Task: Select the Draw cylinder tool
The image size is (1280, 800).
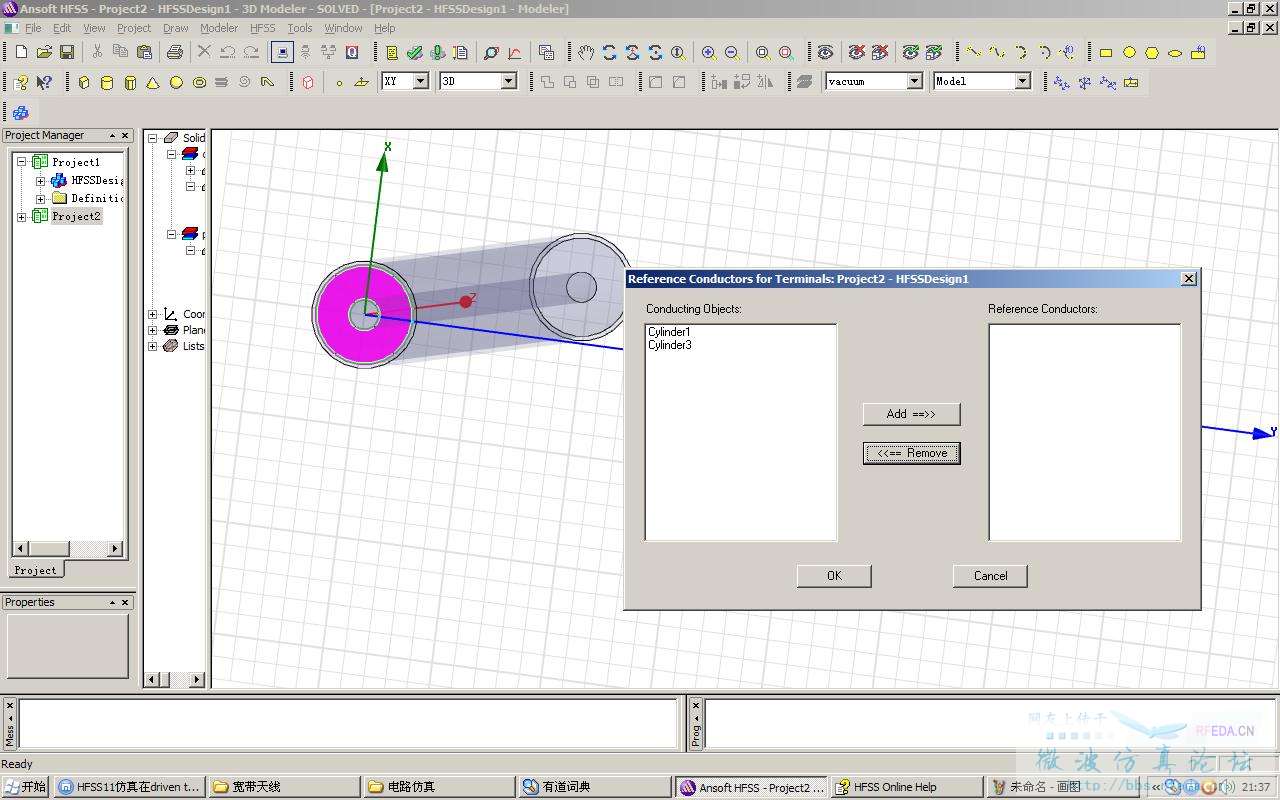Action: point(107,82)
